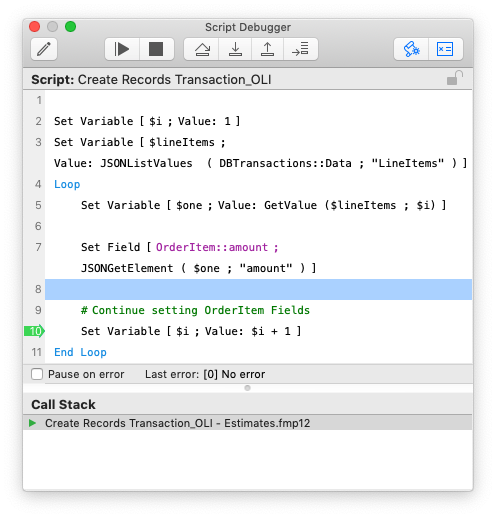Select the Loop step on line 4
This screenshot has width=496, height=518.
point(67,184)
